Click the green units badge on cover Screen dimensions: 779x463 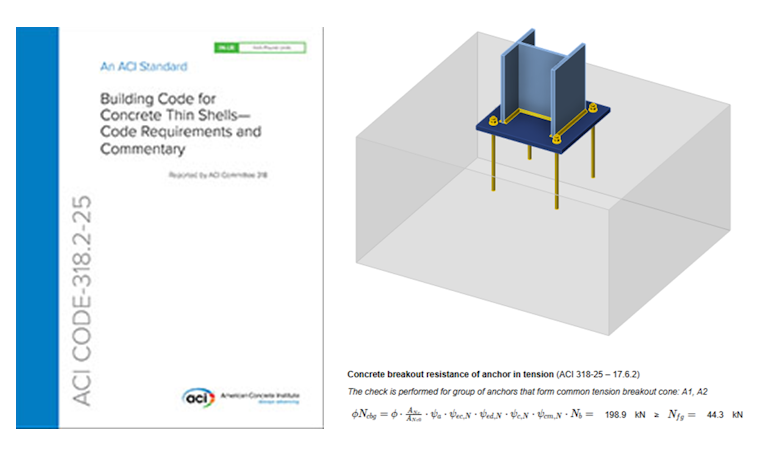pyautogui.click(x=260, y=48)
